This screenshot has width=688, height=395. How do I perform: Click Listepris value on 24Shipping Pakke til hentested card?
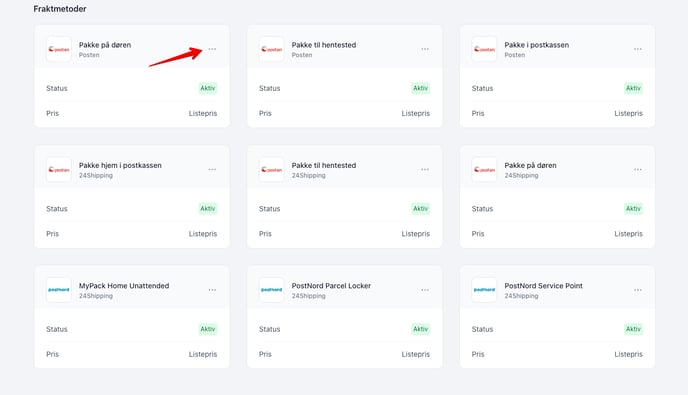click(x=416, y=234)
